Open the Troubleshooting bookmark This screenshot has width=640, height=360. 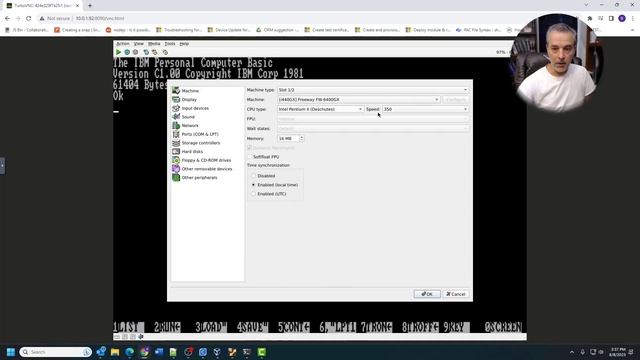click(179, 30)
